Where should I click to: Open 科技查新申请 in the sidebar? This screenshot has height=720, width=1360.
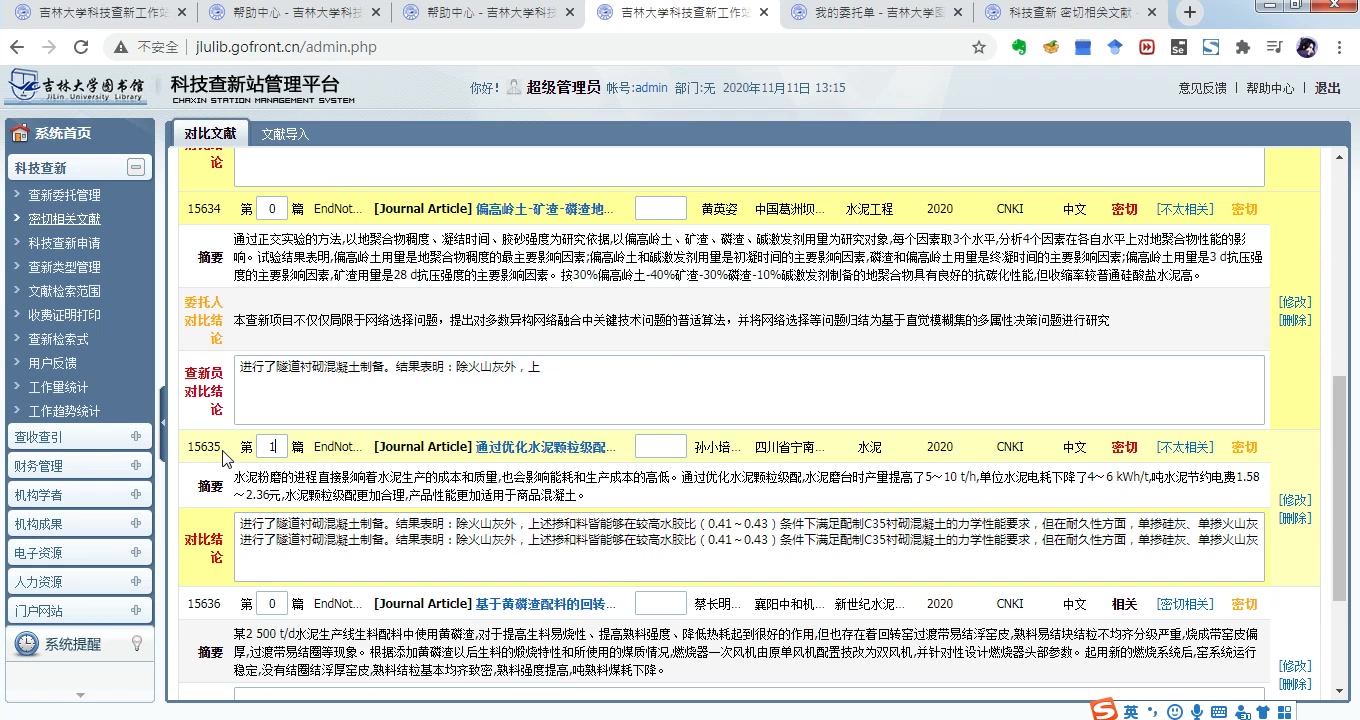[64, 243]
